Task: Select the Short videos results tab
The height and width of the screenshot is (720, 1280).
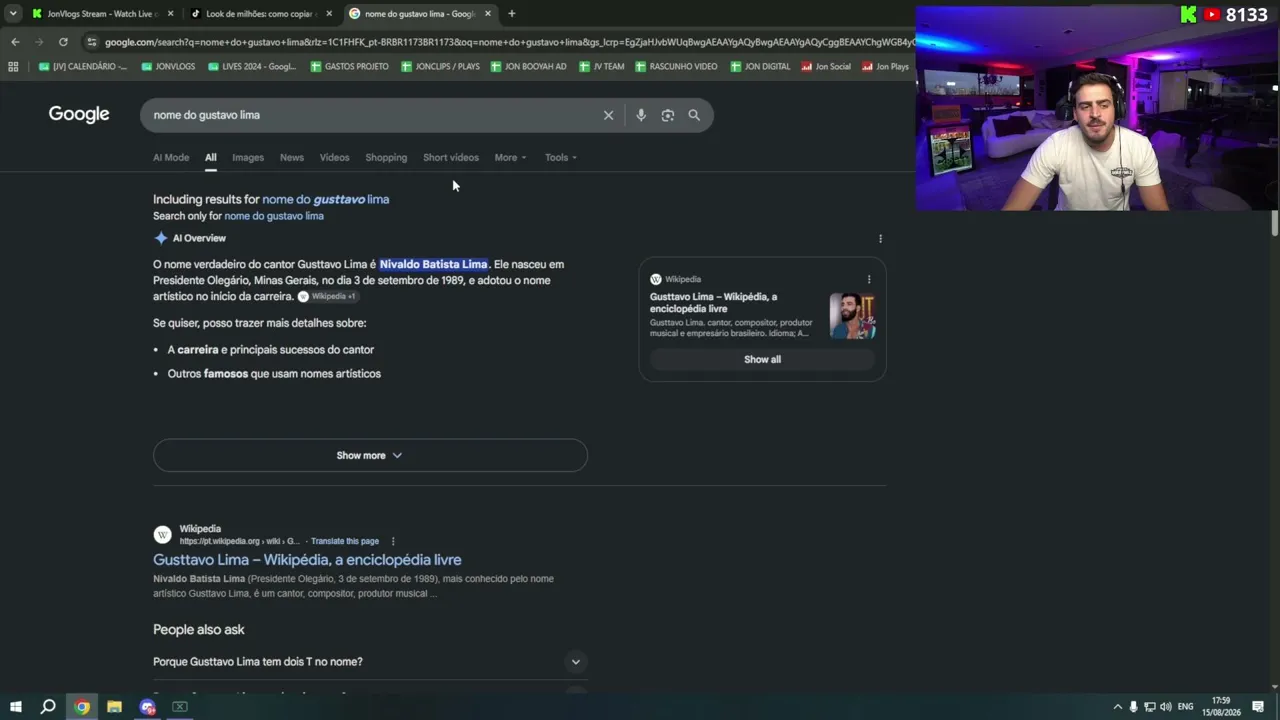Action: point(451,157)
